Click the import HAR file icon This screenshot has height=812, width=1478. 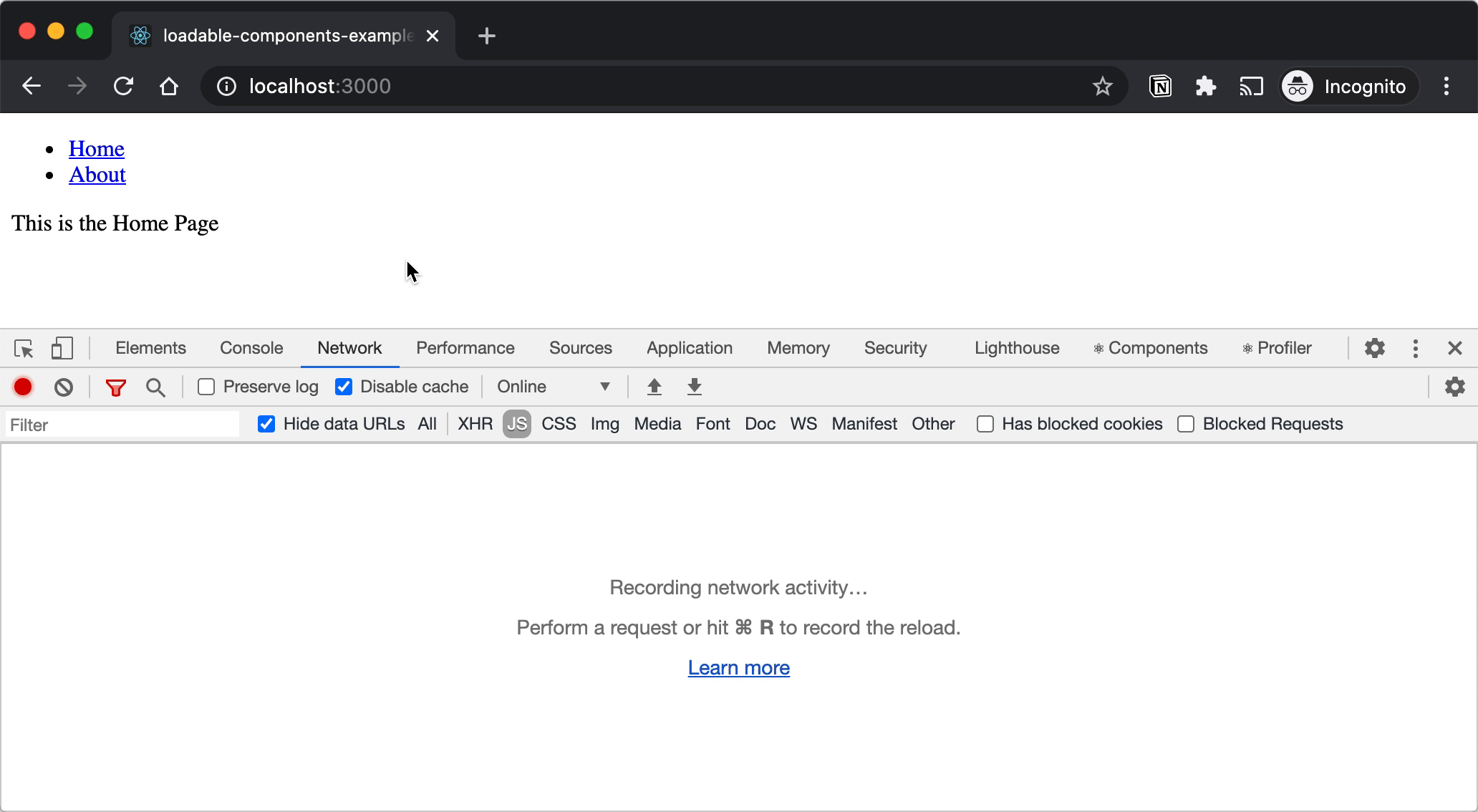654,386
